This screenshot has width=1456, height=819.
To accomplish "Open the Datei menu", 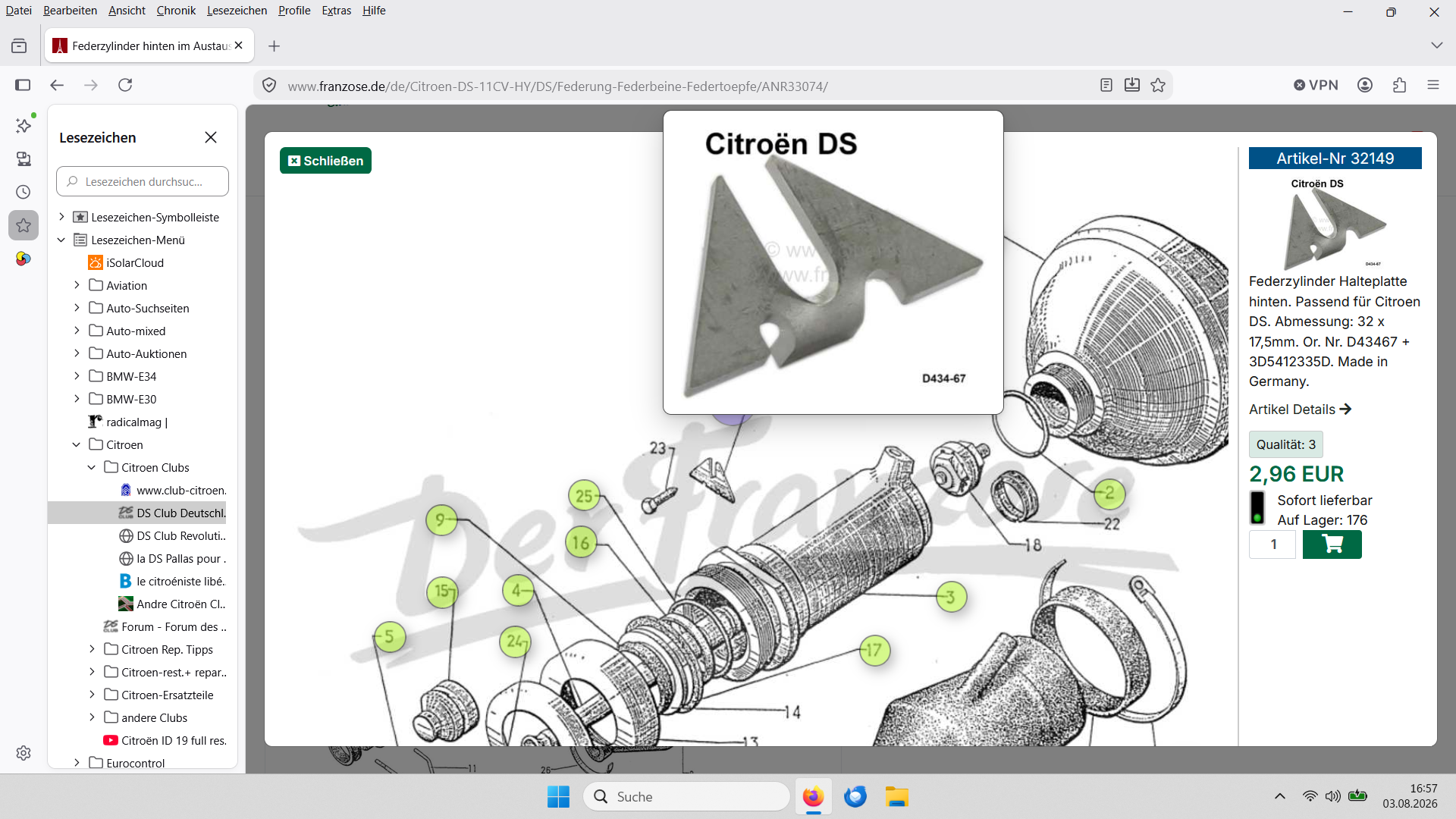I will click(x=19, y=11).
